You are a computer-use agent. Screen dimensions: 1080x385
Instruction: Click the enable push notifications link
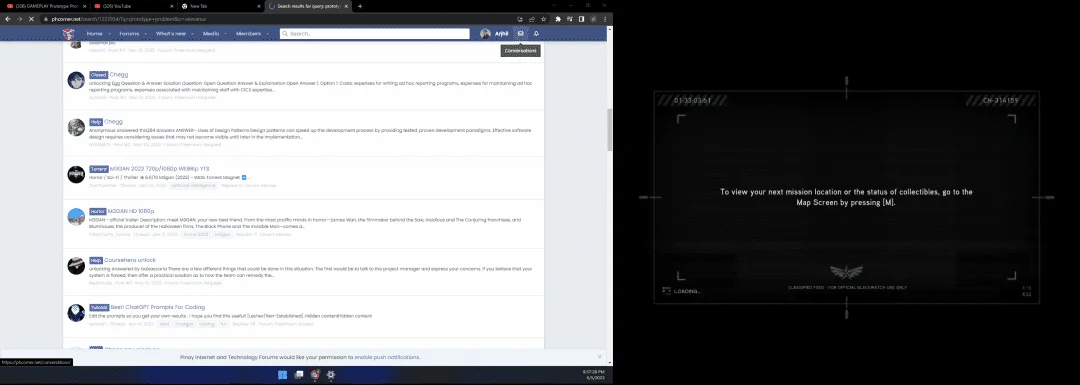387,357
